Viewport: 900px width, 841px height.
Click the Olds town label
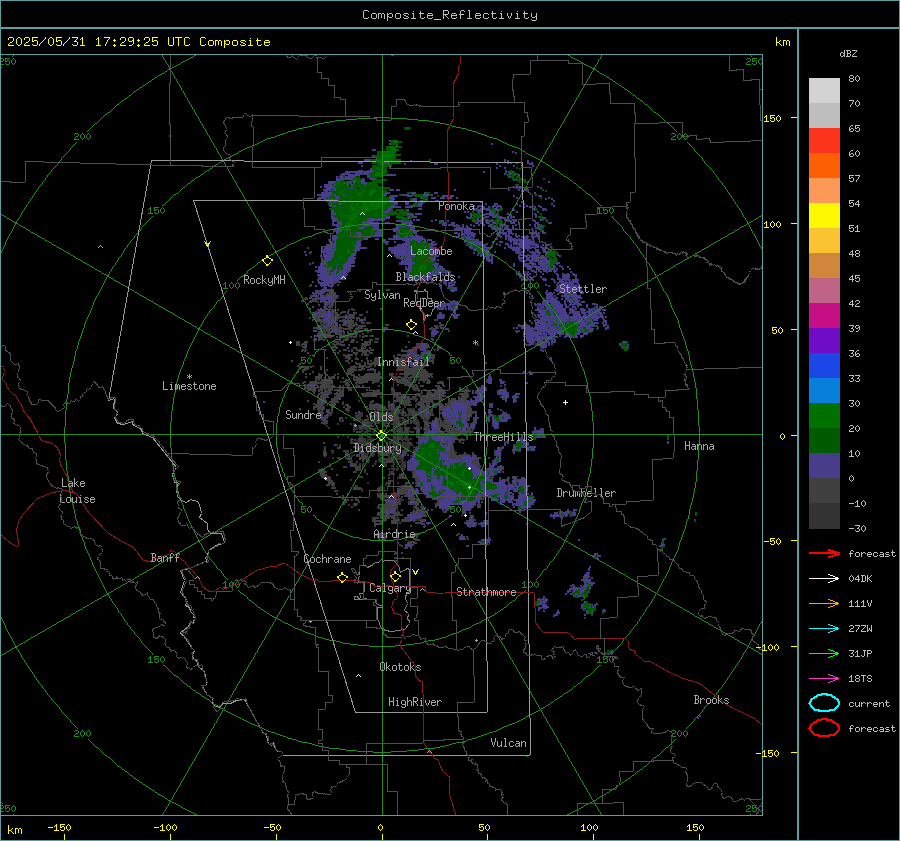coord(381,417)
